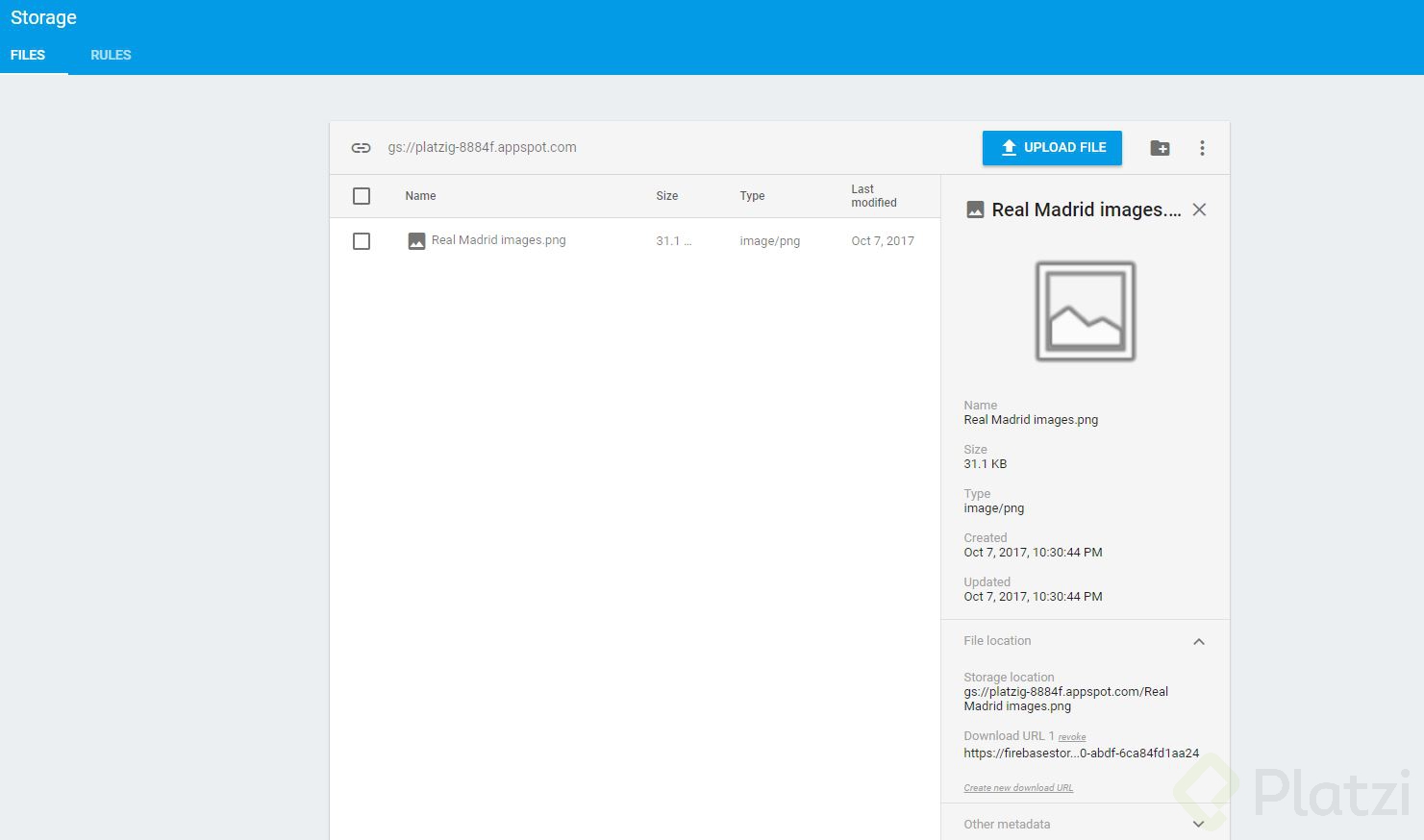Click the 31.1 KB size value in details
Image resolution: width=1424 pixels, height=840 pixels.
click(x=986, y=464)
